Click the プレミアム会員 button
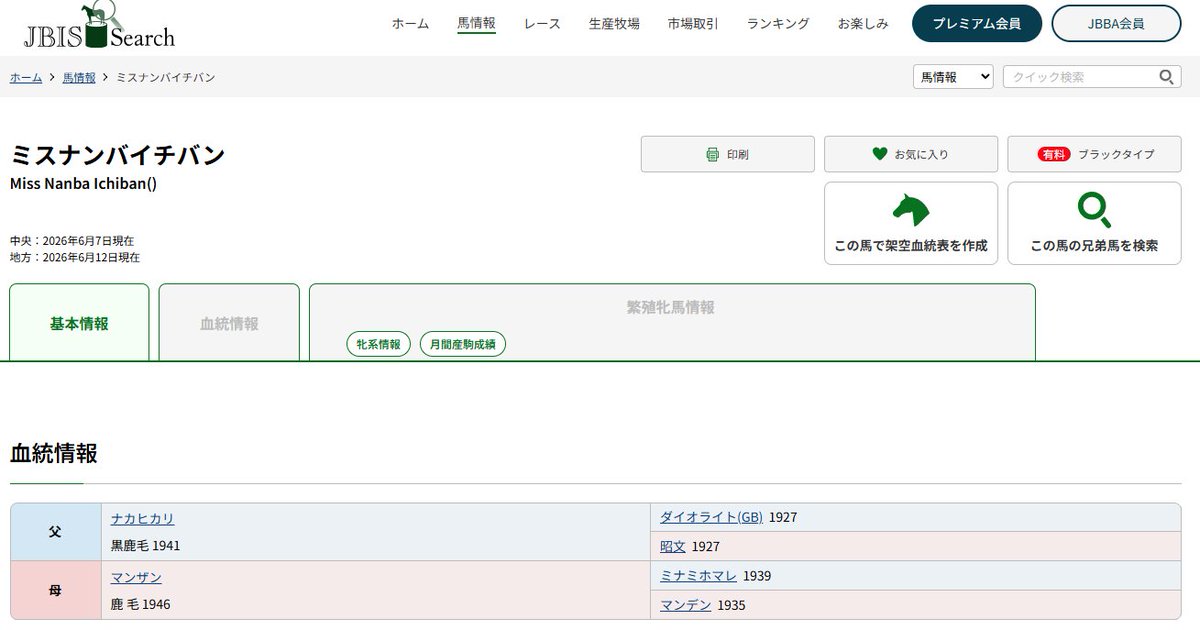Screen dimensions: 1200x630 click(977, 23)
